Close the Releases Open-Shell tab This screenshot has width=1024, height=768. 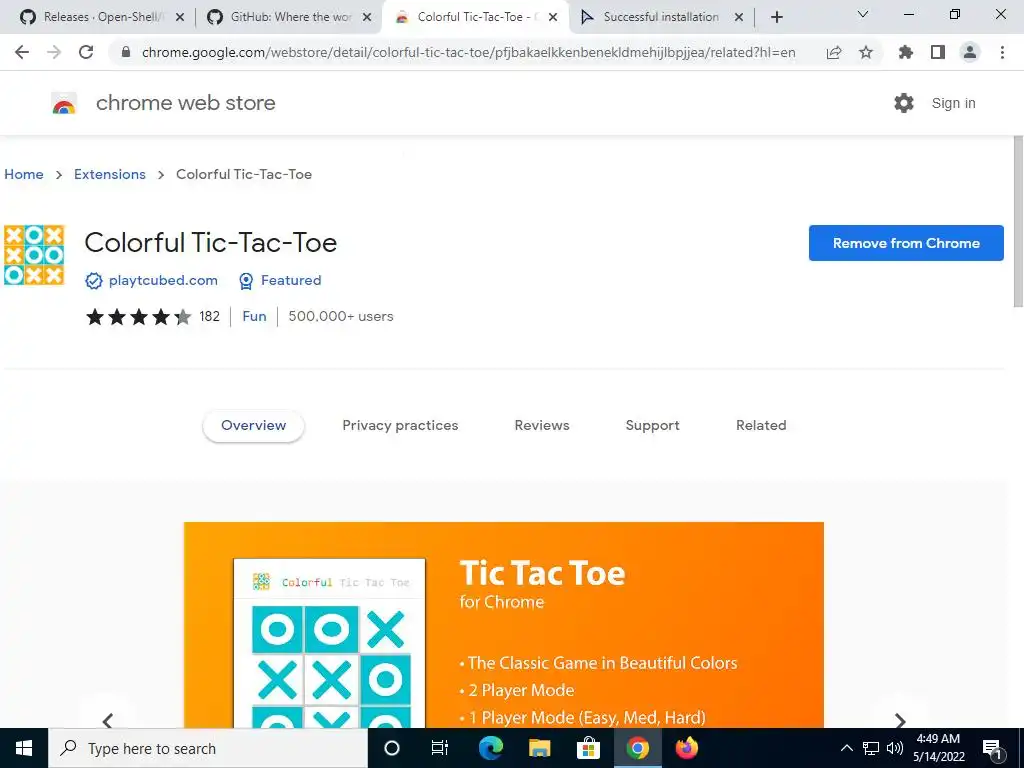tap(180, 18)
